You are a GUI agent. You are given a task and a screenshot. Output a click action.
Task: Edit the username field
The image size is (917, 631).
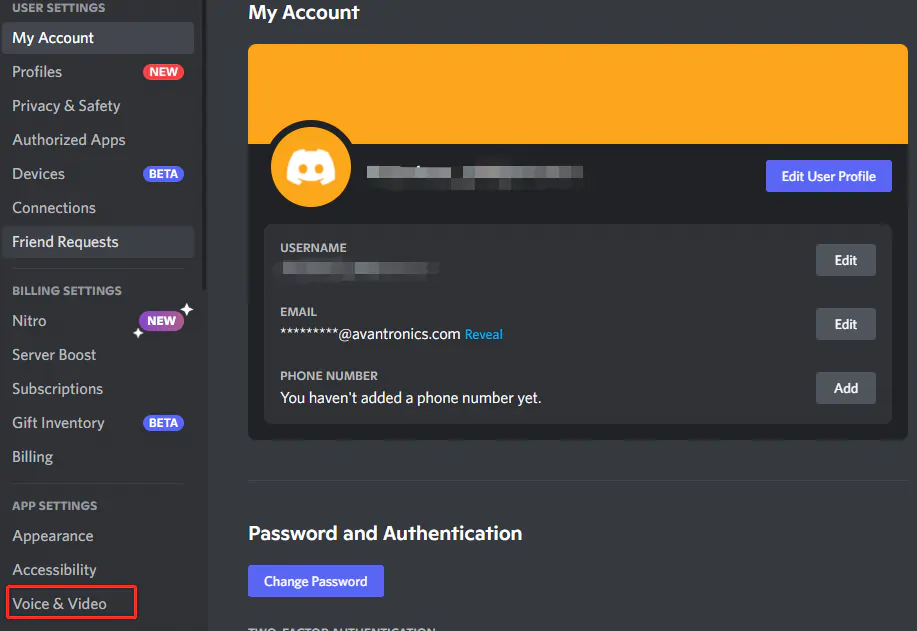click(845, 259)
